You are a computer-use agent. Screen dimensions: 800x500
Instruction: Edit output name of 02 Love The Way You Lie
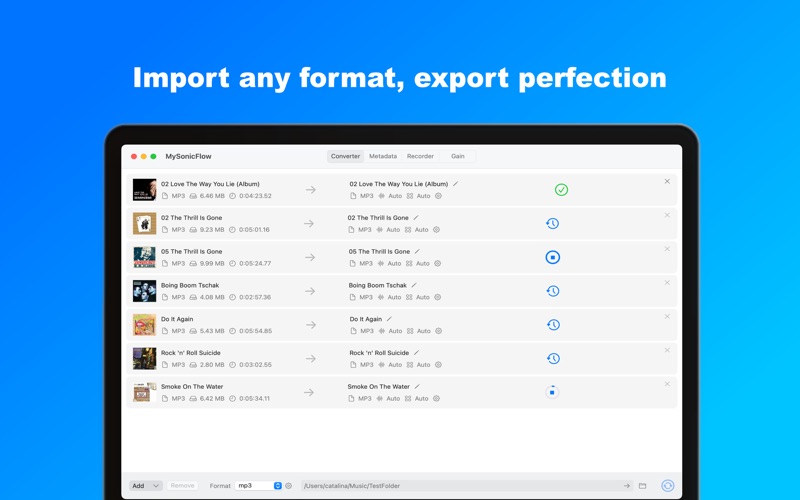tap(456, 184)
